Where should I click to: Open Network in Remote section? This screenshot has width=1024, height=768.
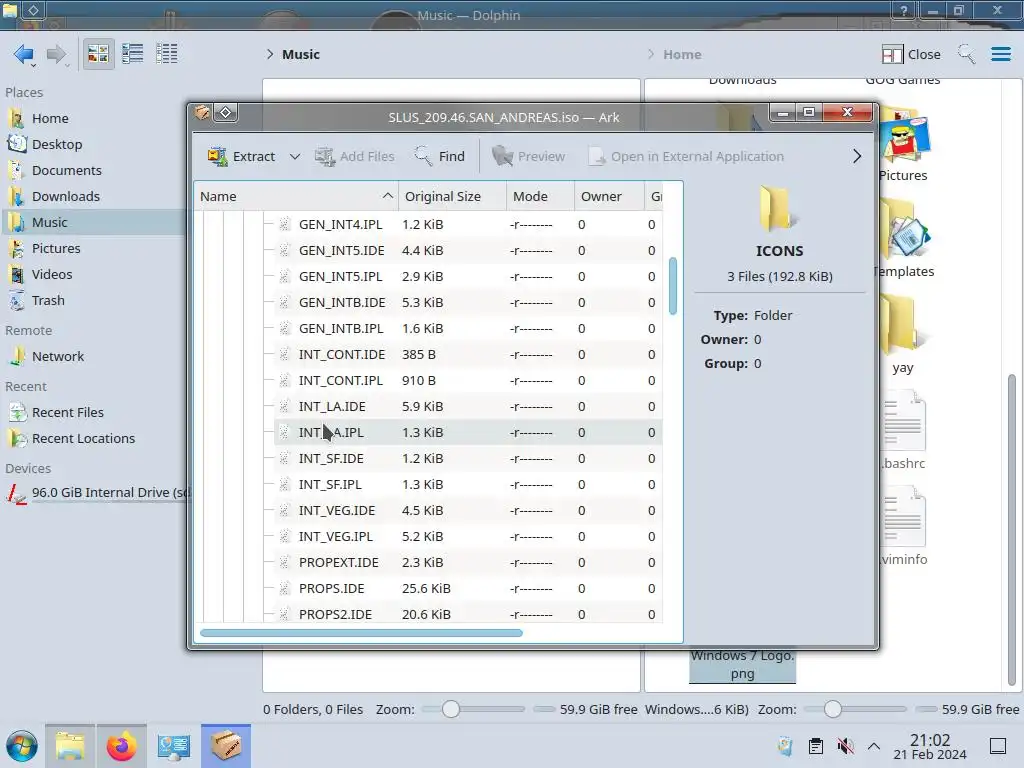[95, 357]
